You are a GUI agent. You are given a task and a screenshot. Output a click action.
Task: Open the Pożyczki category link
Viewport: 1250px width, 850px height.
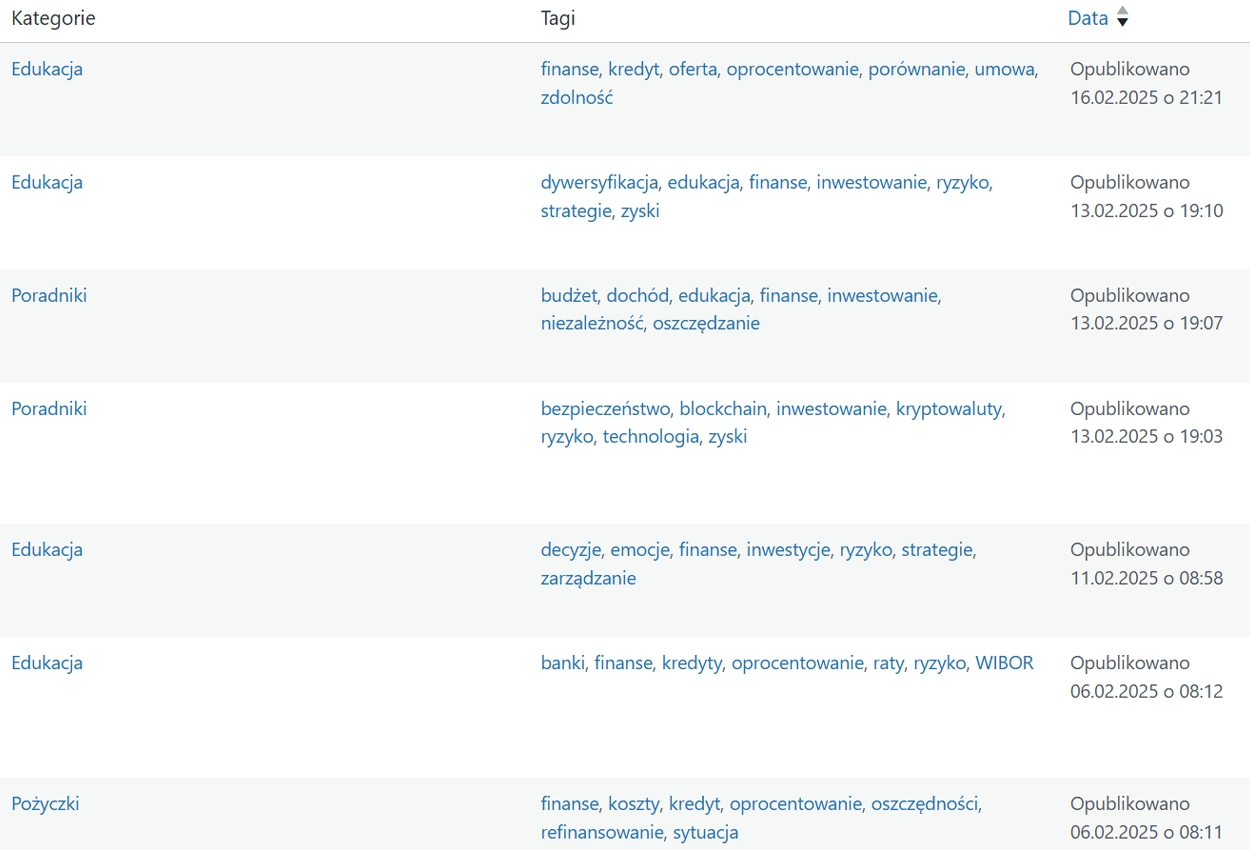[x=45, y=804]
